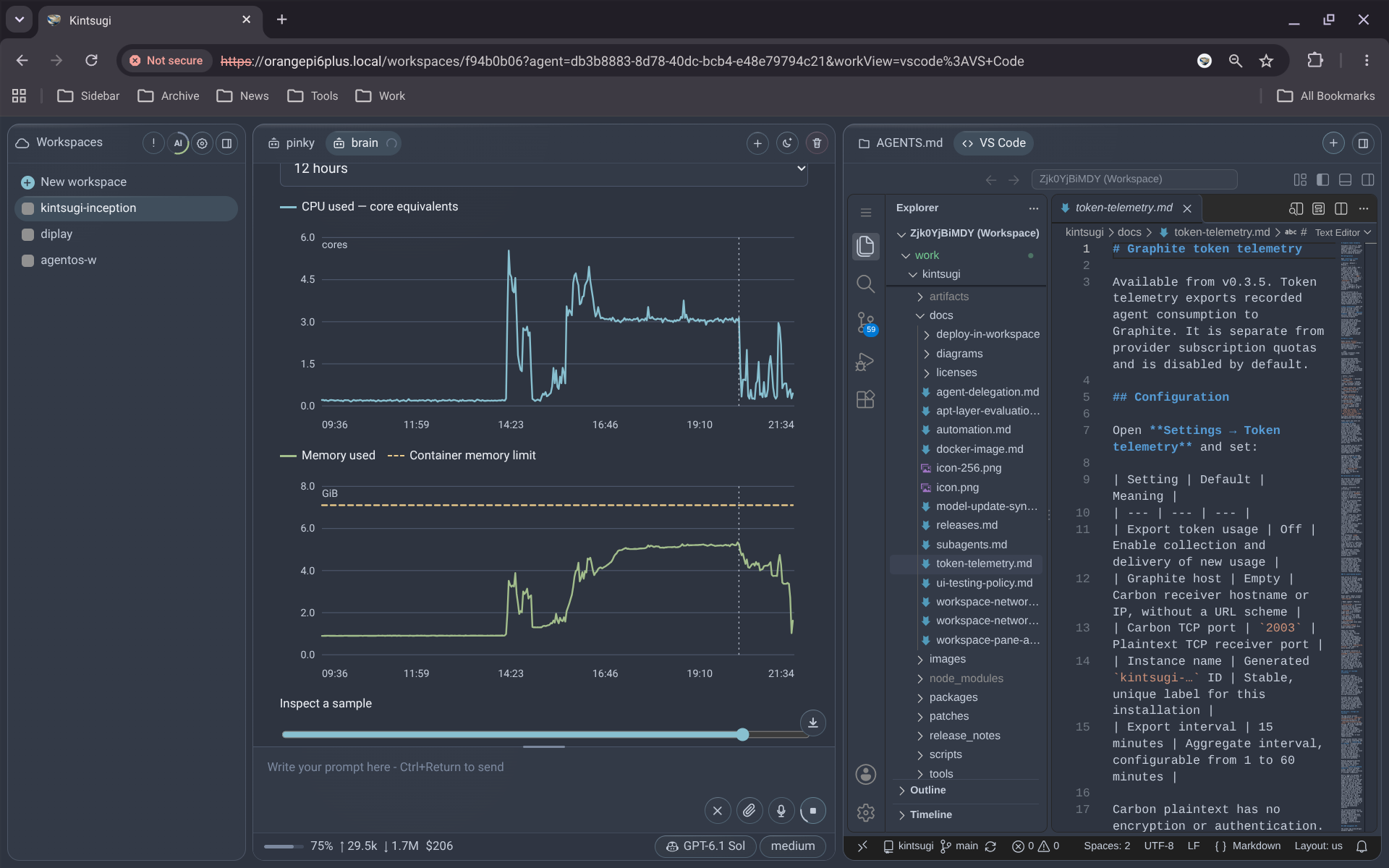1389x868 pixels.
Task: Click the cancel X icon in the prompt bar
Action: (718, 811)
